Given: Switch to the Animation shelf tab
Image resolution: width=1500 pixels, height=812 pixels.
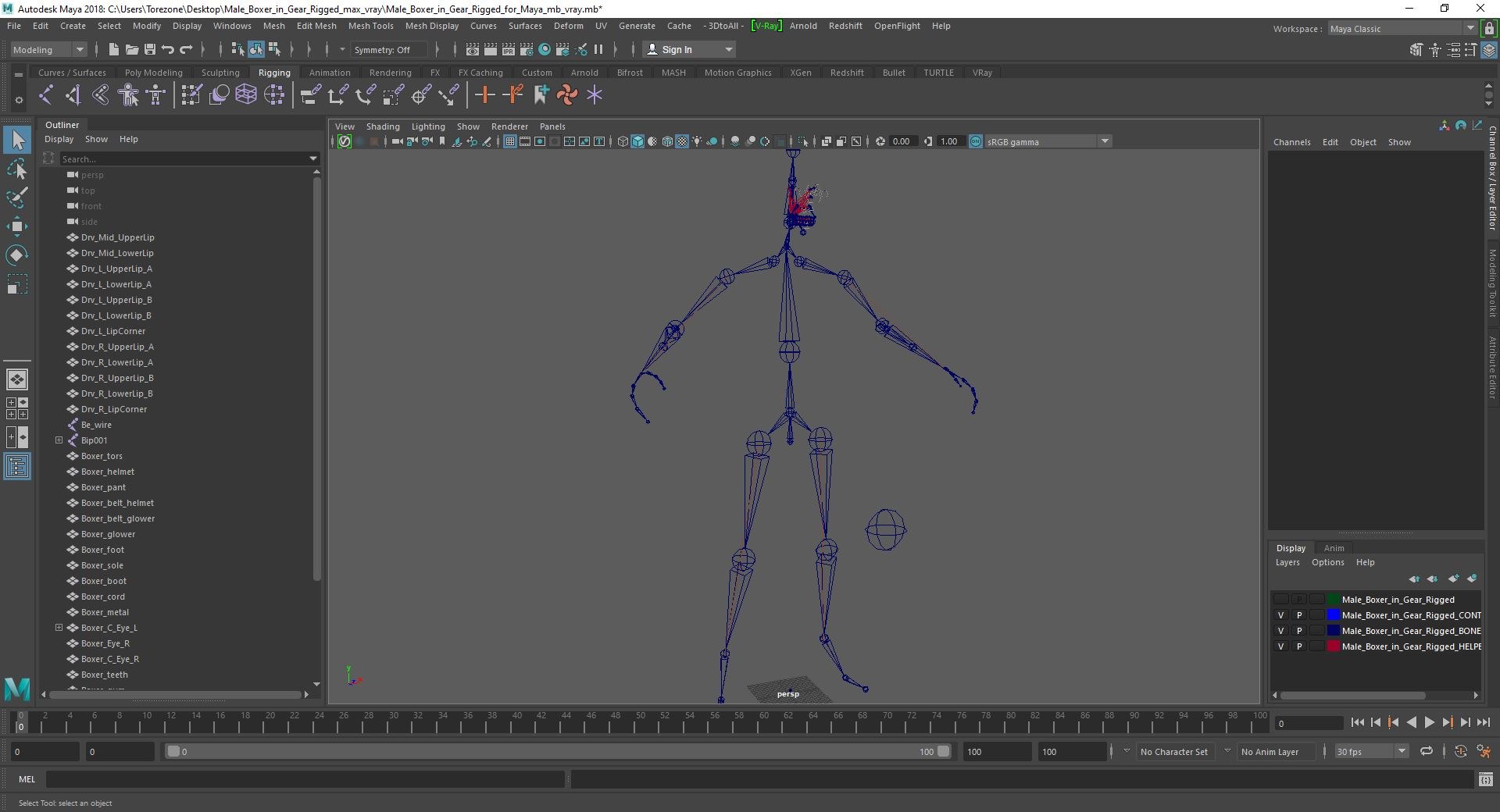Looking at the screenshot, I should click(x=330, y=73).
